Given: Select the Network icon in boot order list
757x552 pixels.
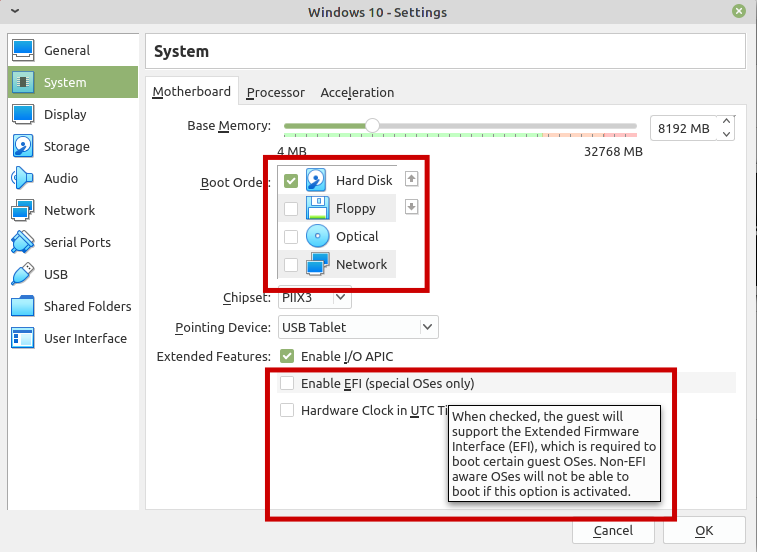Looking at the screenshot, I should click(x=317, y=264).
